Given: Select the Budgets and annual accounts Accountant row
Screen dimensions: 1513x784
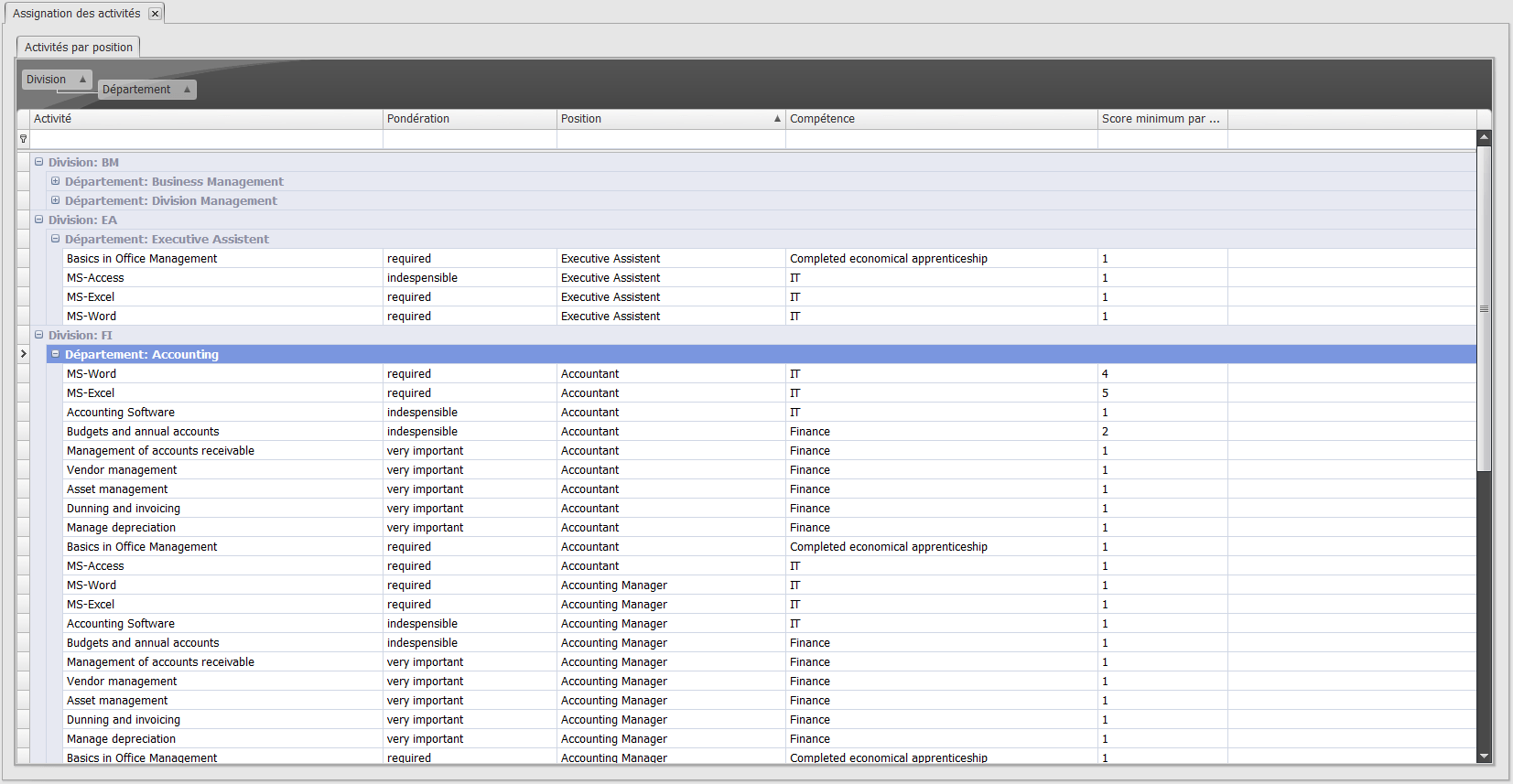Looking at the screenshot, I should [x=143, y=432].
